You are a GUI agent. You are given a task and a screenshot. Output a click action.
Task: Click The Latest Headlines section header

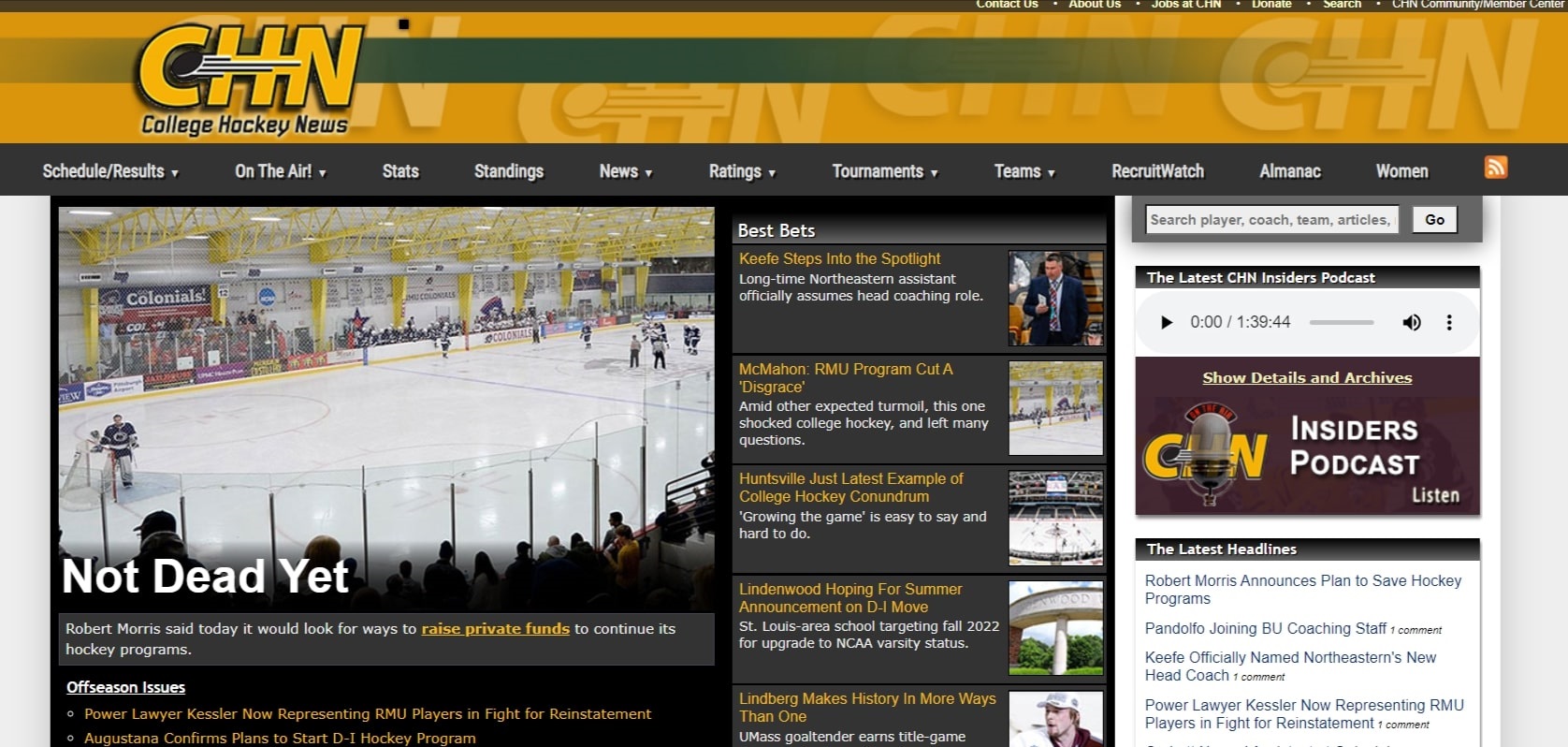(x=1307, y=549)
